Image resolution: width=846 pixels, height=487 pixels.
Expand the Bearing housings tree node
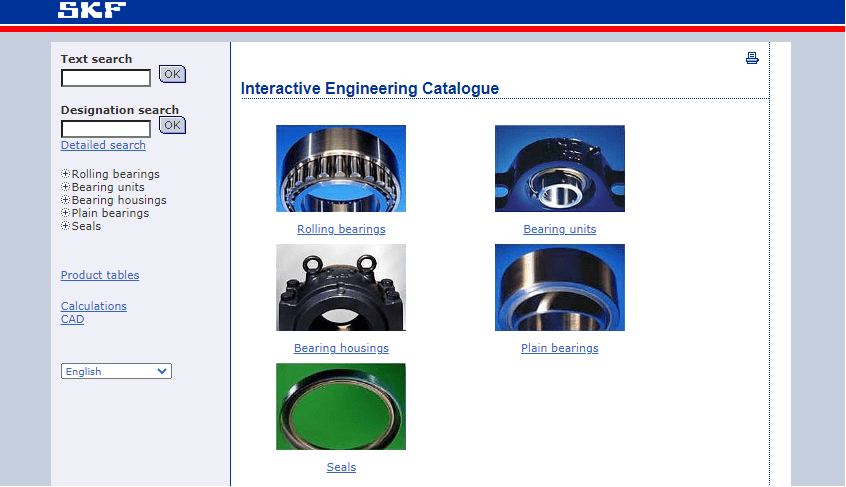pos(66,200)
